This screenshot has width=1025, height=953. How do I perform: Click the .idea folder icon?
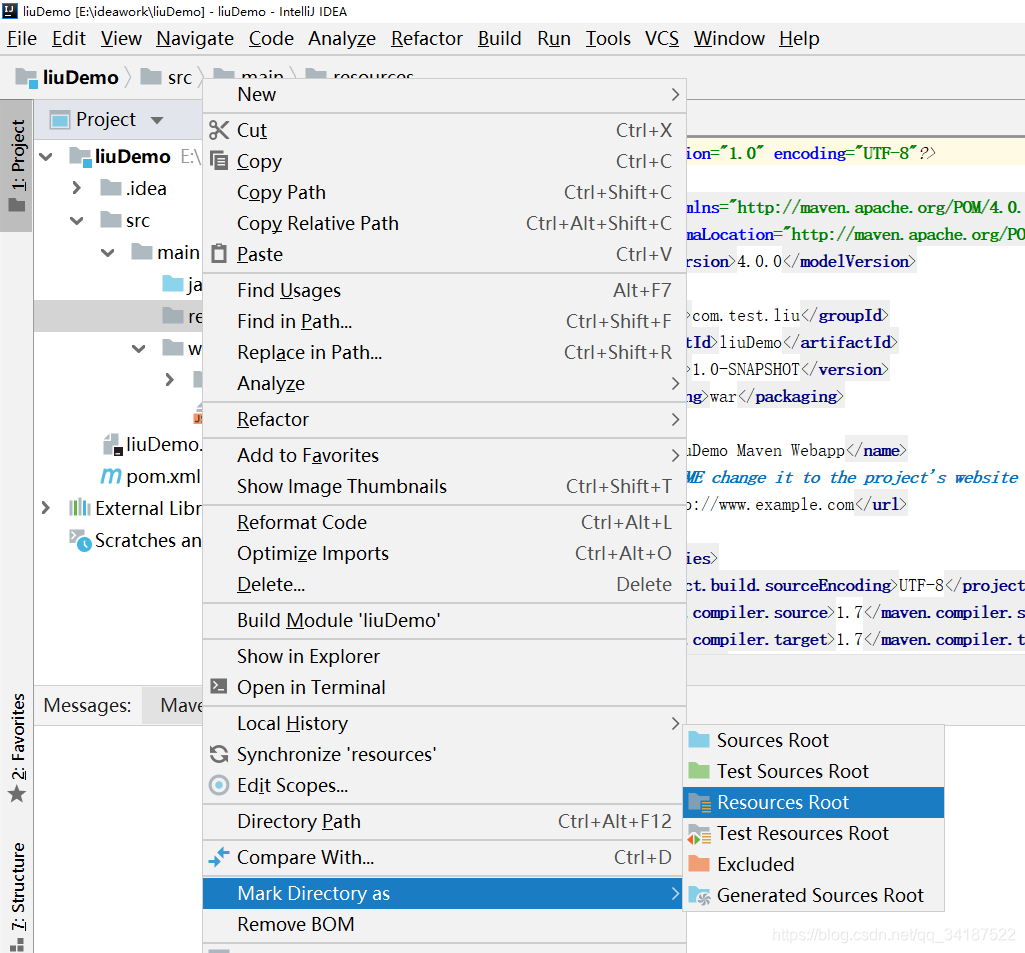click(111, 188)
